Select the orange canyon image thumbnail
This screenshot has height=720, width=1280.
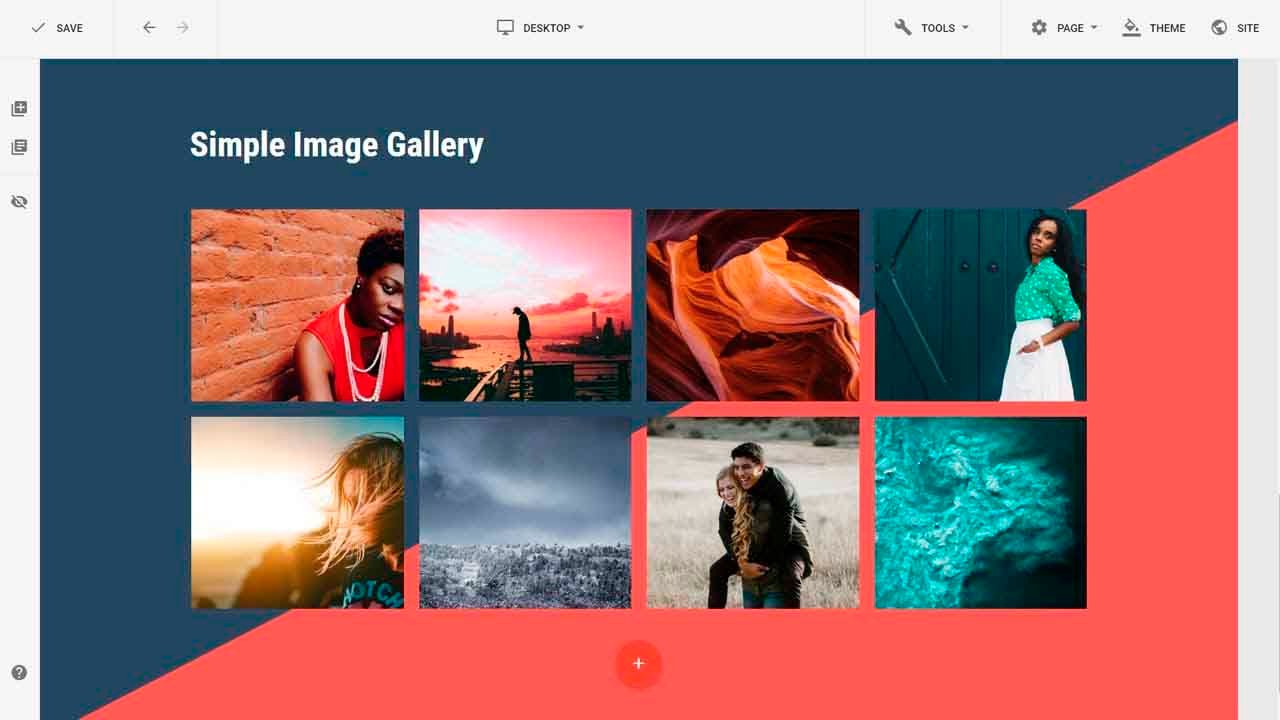point(753,305)
